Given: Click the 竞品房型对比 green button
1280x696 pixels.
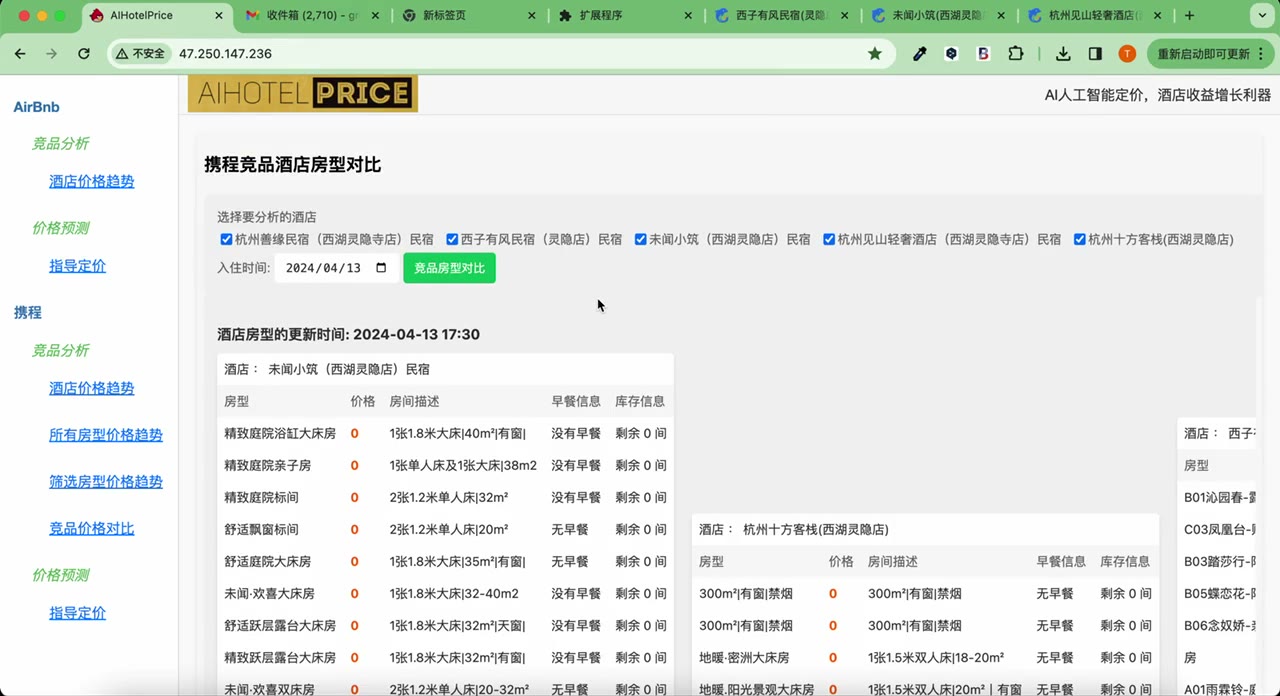Looking at the screenshot, I should point(449,268).
